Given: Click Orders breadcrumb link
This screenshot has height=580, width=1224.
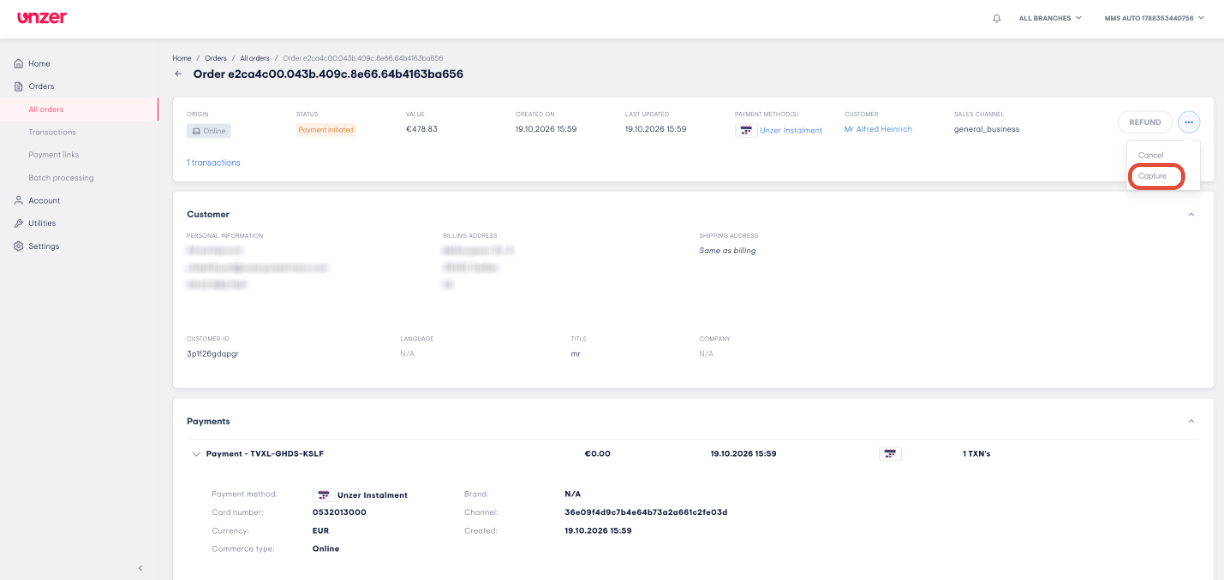Looking at the screenshot, I should [215, 58].
